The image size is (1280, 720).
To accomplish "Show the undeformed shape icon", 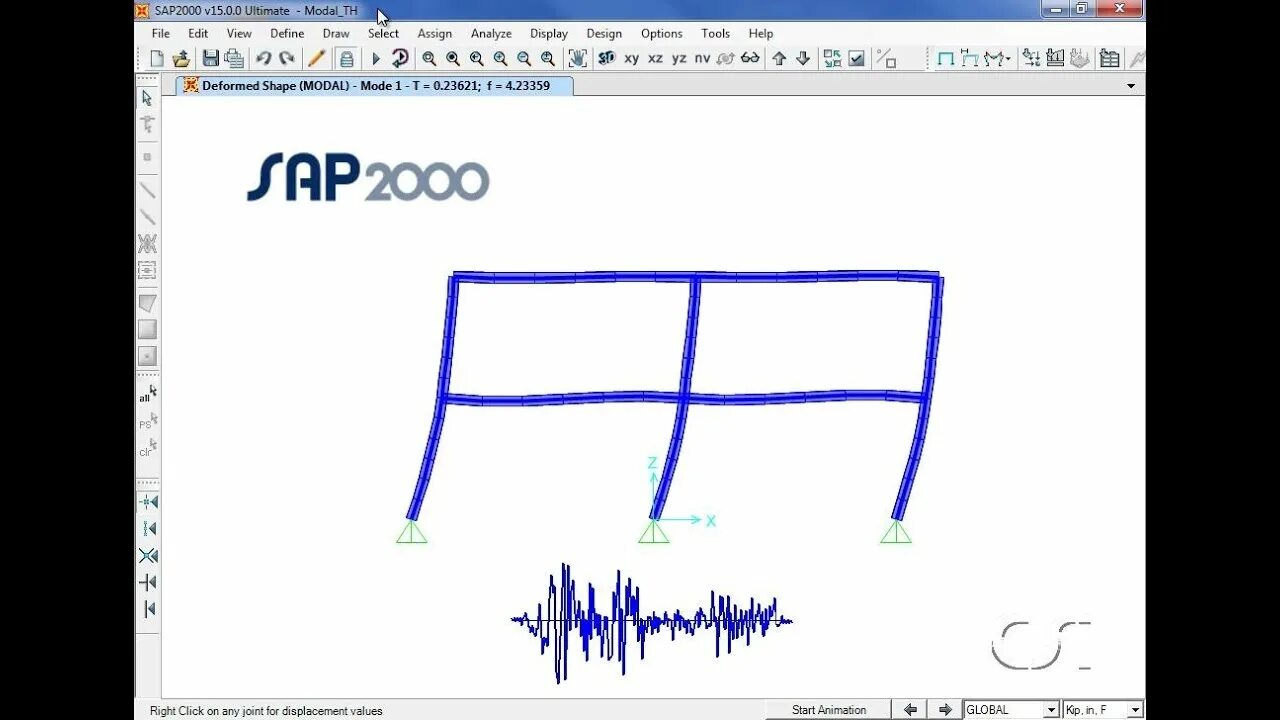I will point(945,59).
